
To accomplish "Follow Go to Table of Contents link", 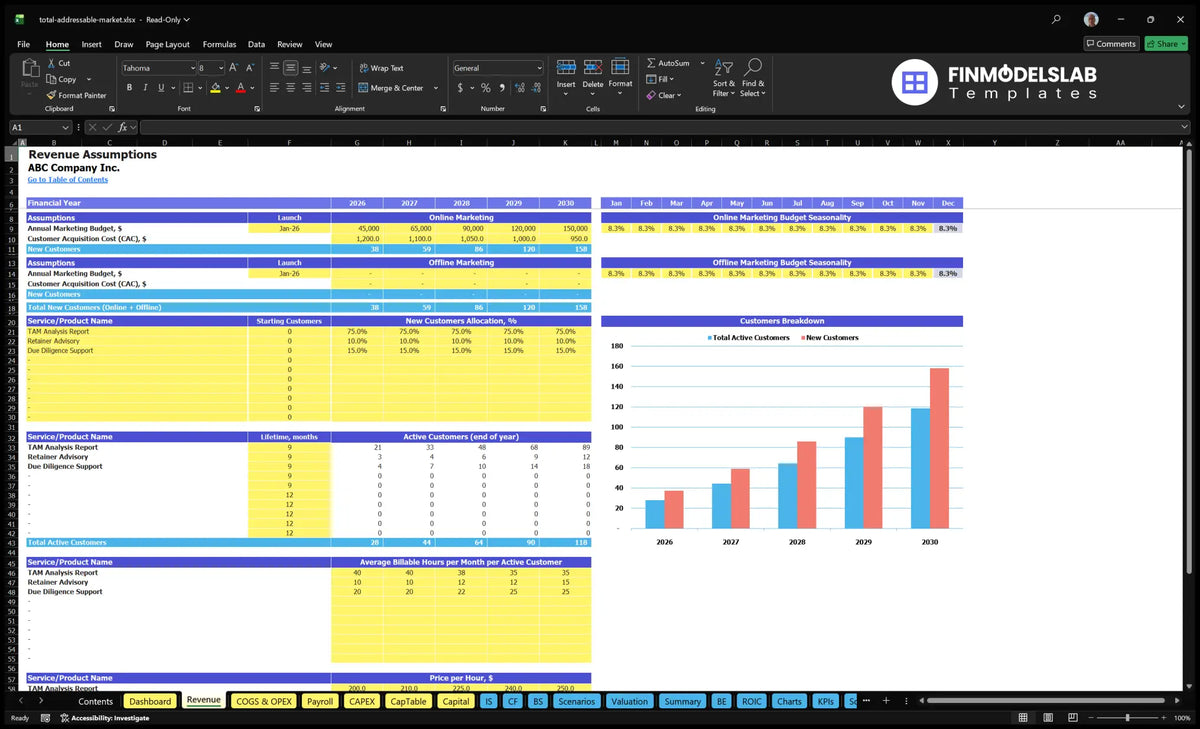I will coord(67,180).
